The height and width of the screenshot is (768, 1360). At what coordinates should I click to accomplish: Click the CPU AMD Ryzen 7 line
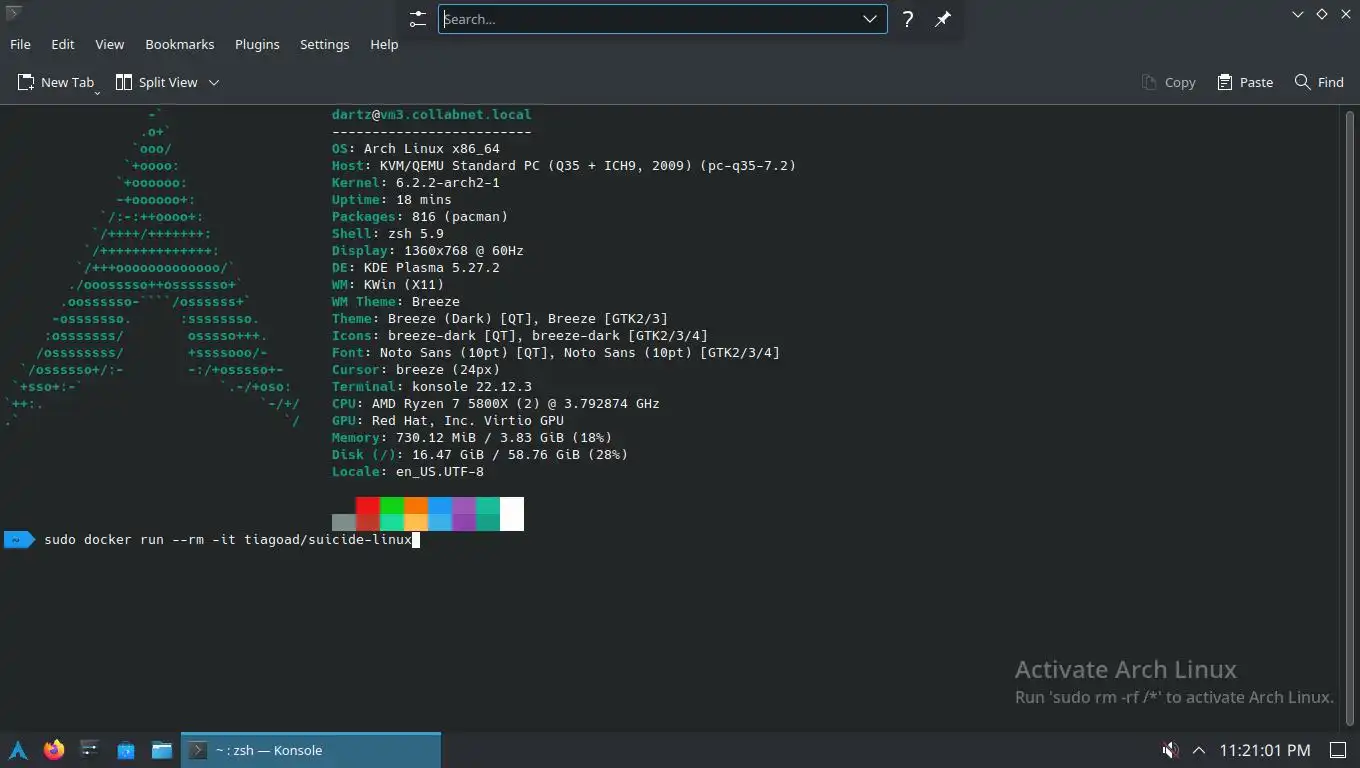click(x=496, y=403)
